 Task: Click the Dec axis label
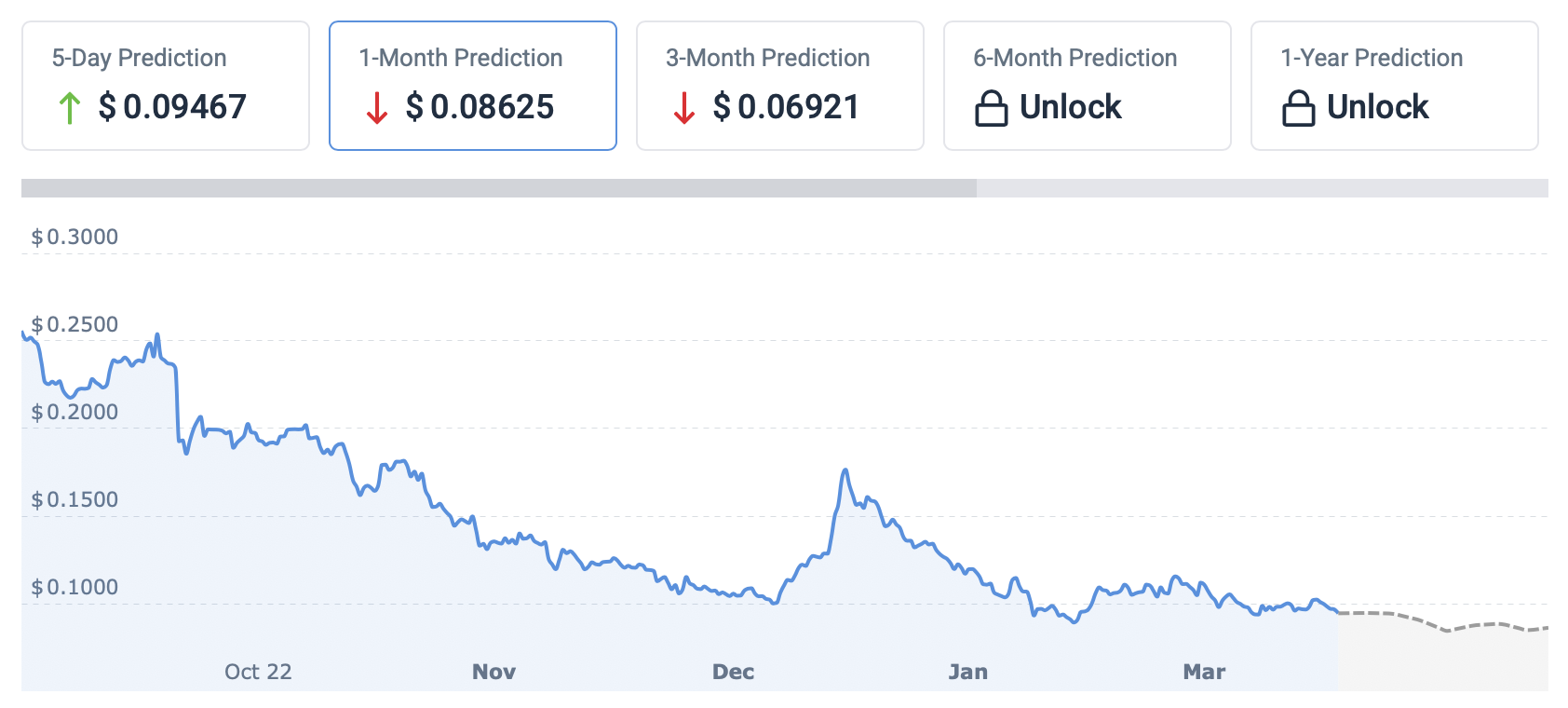tap(733, 672)
